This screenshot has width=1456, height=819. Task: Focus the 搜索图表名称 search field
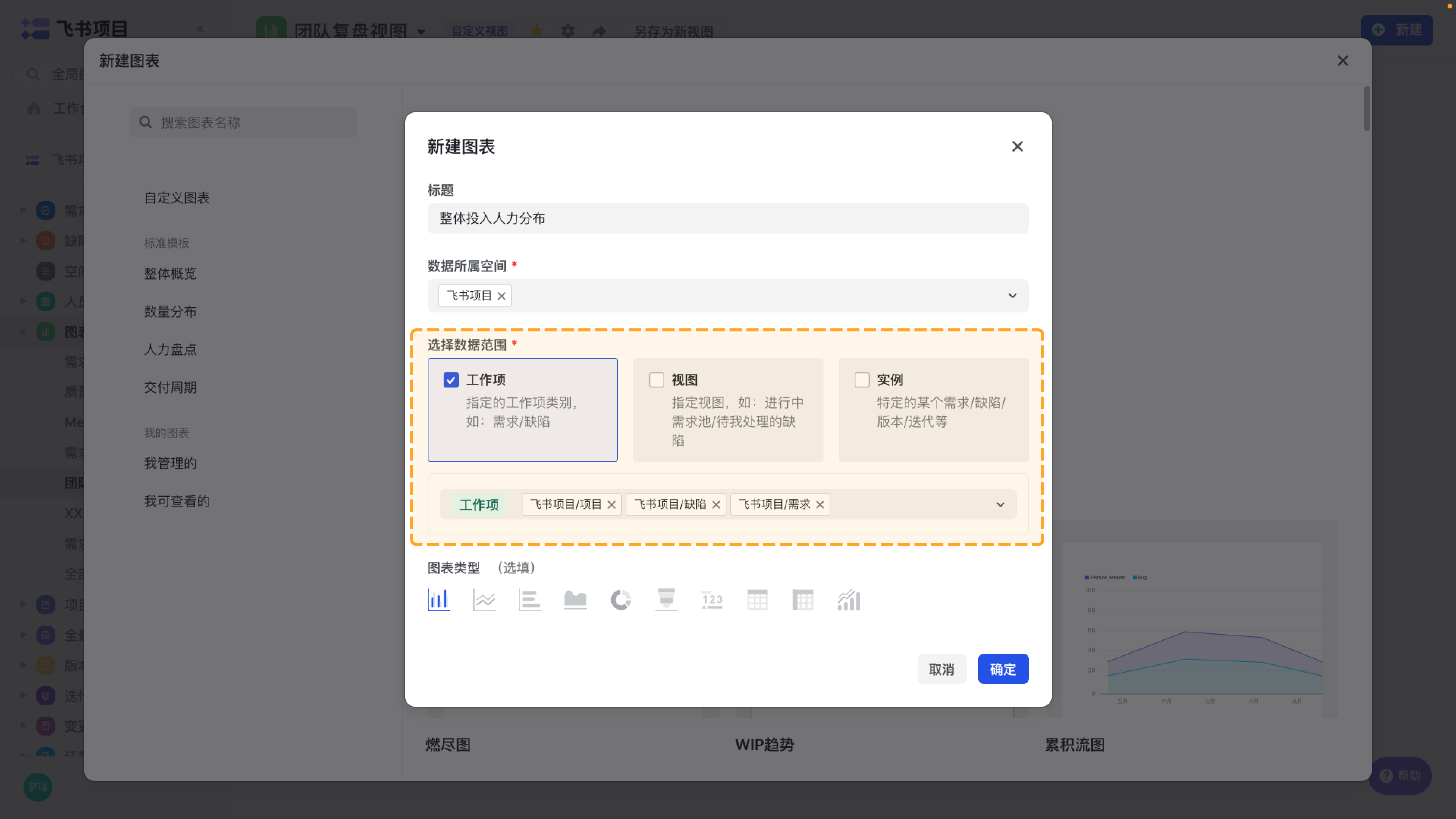click(243, 122)
